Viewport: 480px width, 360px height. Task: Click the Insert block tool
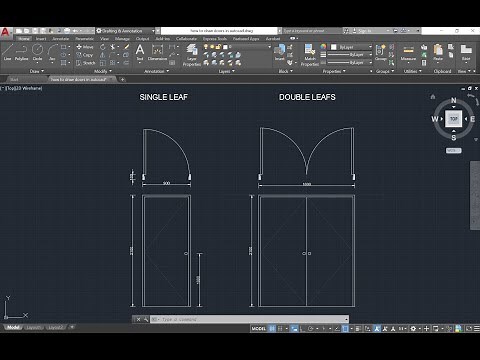(279, 53)
